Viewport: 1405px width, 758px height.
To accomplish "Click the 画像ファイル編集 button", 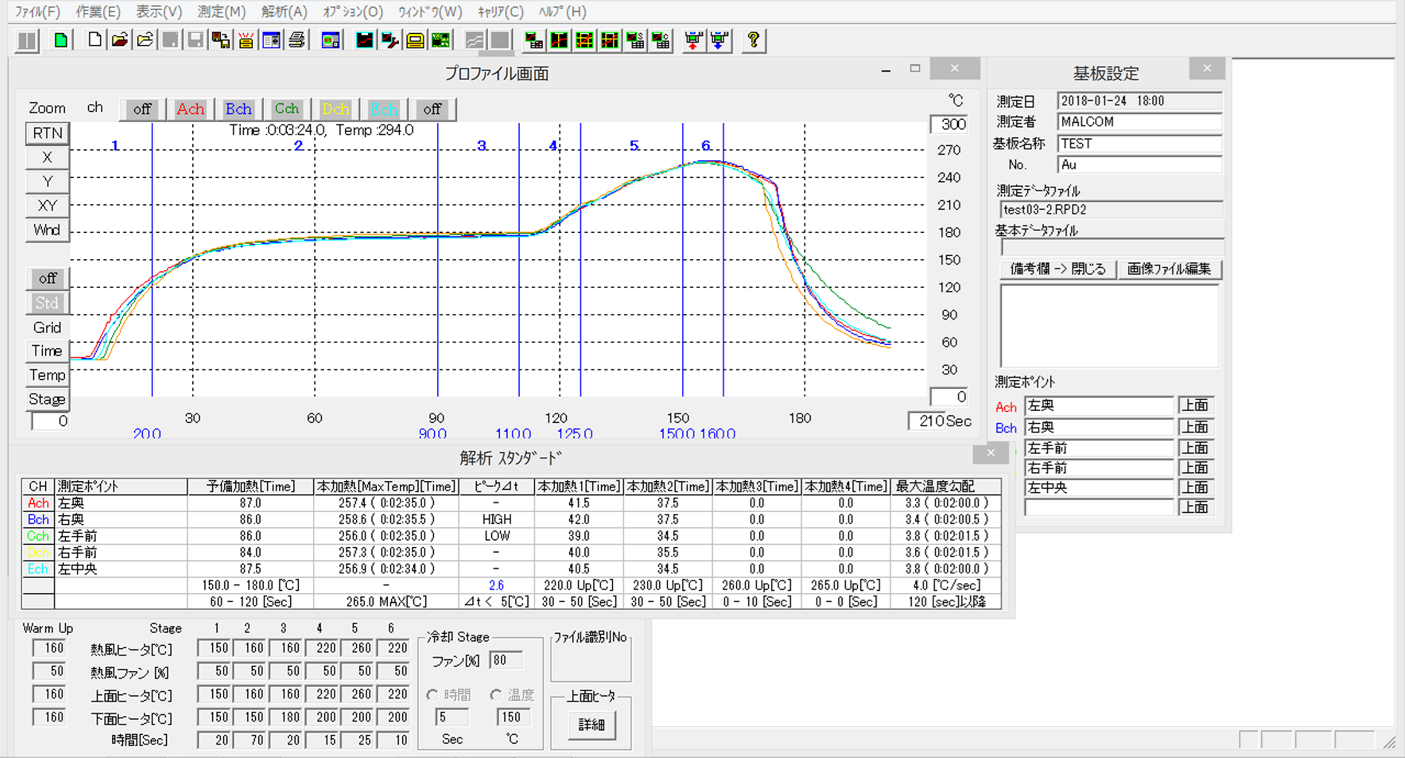I will tap(1169, 270).
